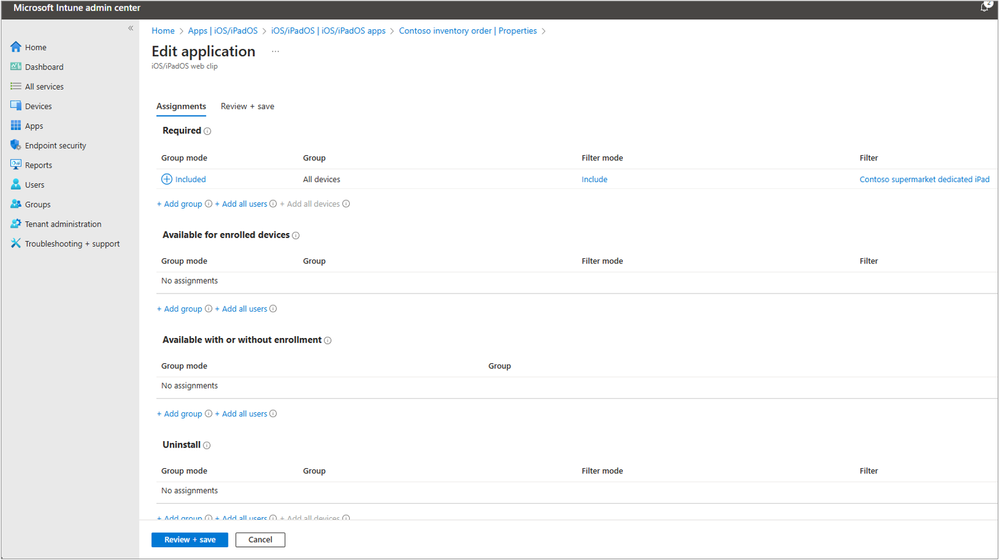Open Endpoint security in sidebar
Image resolution: width=999 pixels, height=560 pixels.
coord(55,146)
